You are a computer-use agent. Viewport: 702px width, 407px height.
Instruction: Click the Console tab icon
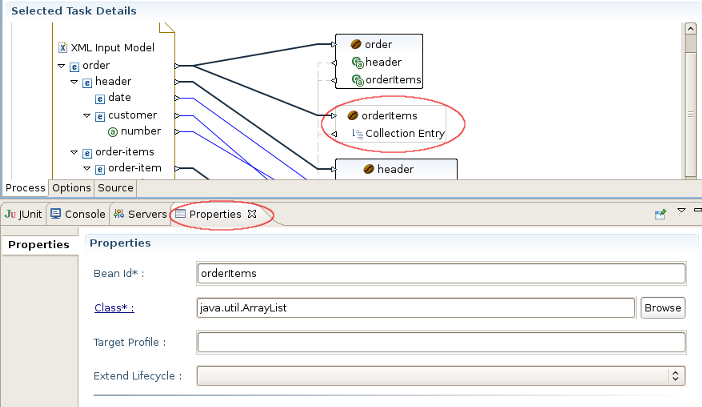pyautogui.click(x=56, y=214)
